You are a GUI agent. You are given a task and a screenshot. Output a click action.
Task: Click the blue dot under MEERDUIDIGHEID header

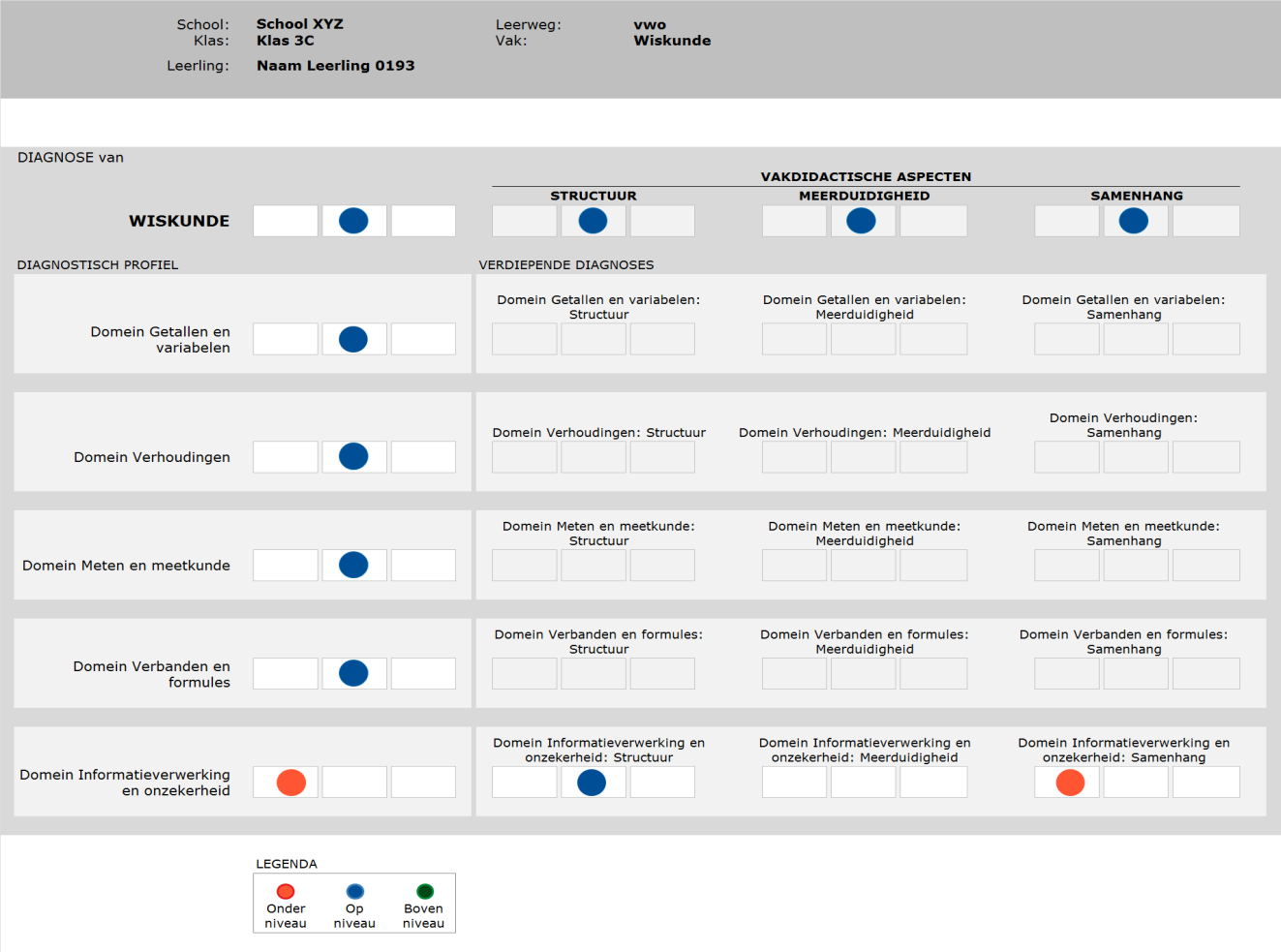[x=861, y=221]
